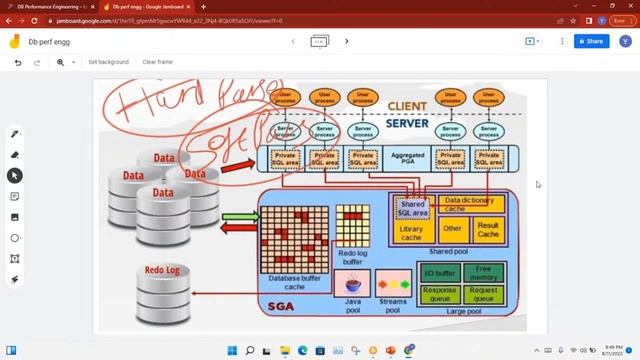Click the Share button
640x360 pixels.
pos(591,41)
